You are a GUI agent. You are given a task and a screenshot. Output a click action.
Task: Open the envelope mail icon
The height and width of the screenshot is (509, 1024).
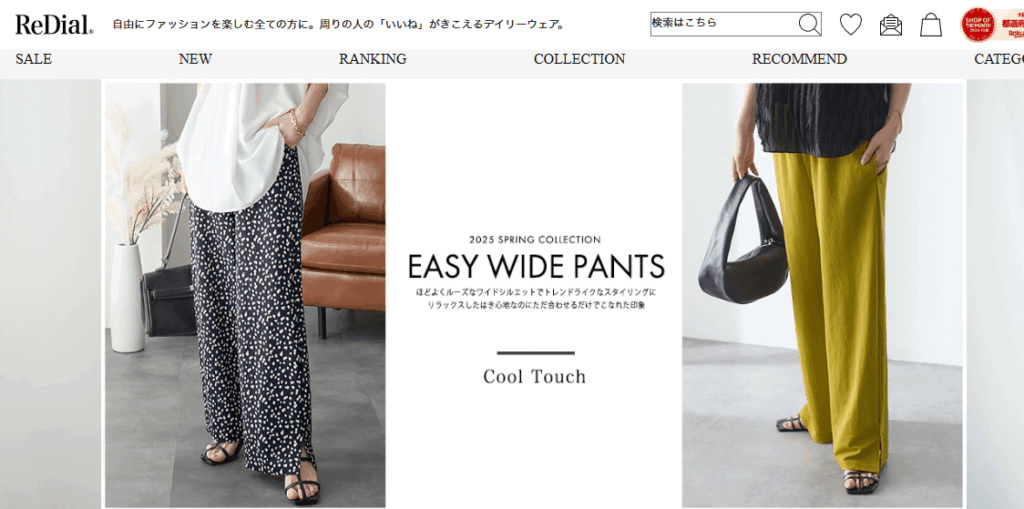[x=891, y=25]
